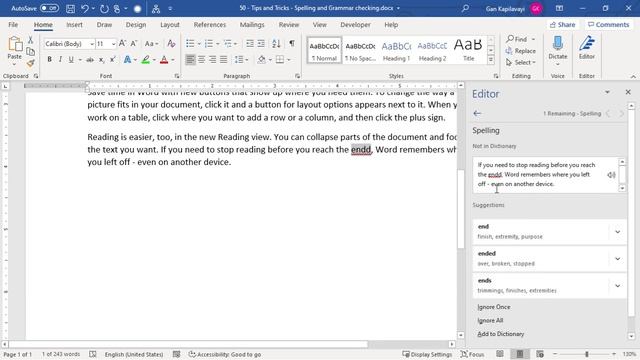This screenshot has height=360, width=640.
Task: Center the paragraph text
Action: coord(201,60)
